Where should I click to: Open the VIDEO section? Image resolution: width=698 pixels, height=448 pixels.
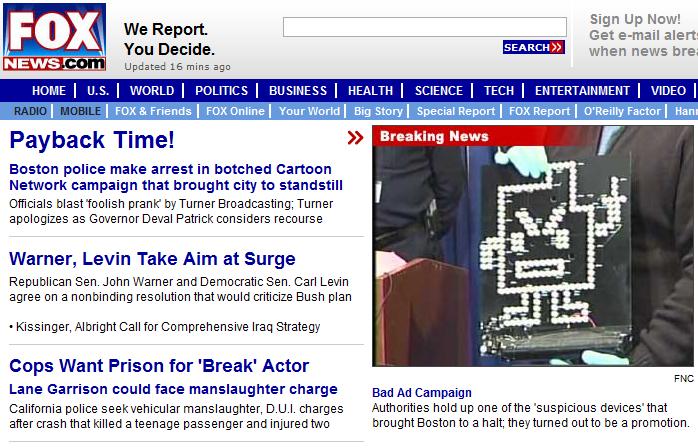(668, 91)
